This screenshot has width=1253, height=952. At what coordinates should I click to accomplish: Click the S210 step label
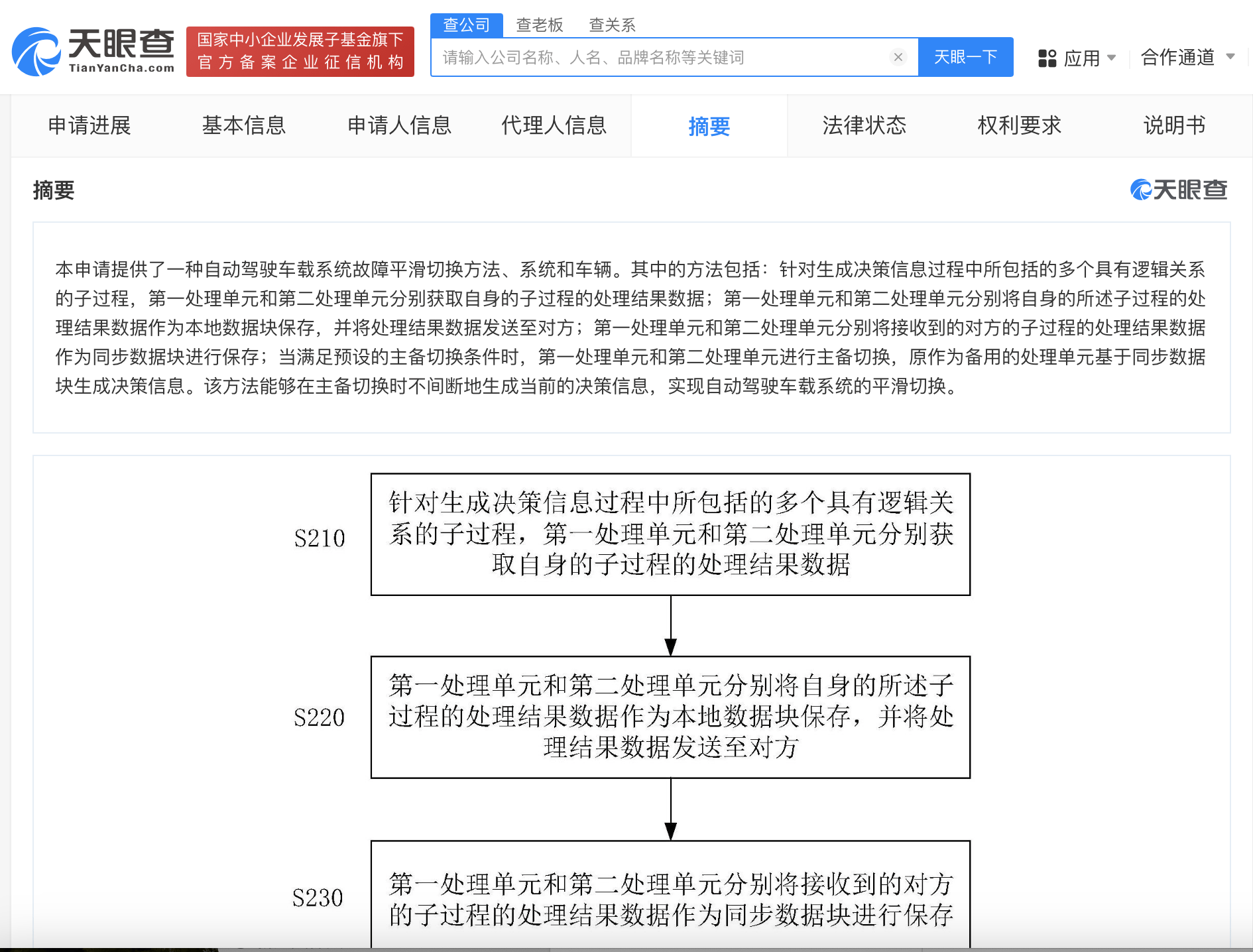(x=320, y=538)
